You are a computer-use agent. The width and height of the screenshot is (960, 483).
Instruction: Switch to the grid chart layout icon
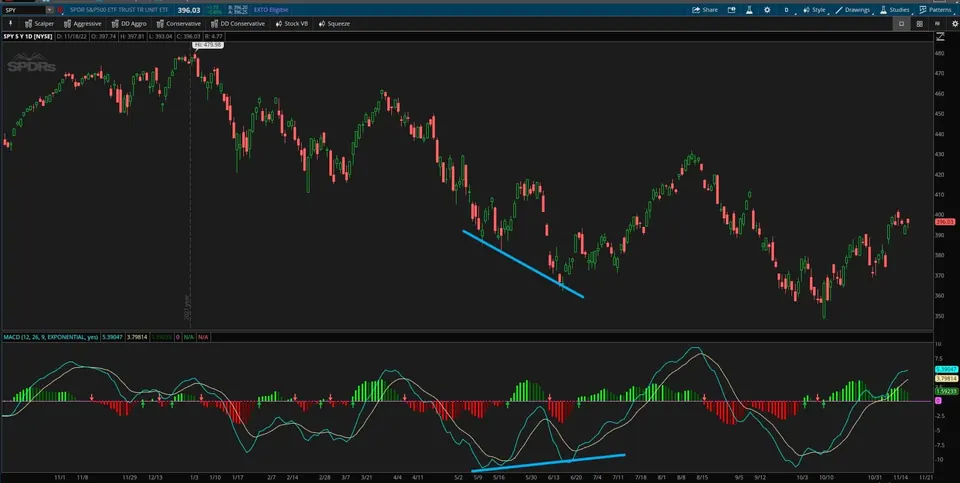pos(920,24)
